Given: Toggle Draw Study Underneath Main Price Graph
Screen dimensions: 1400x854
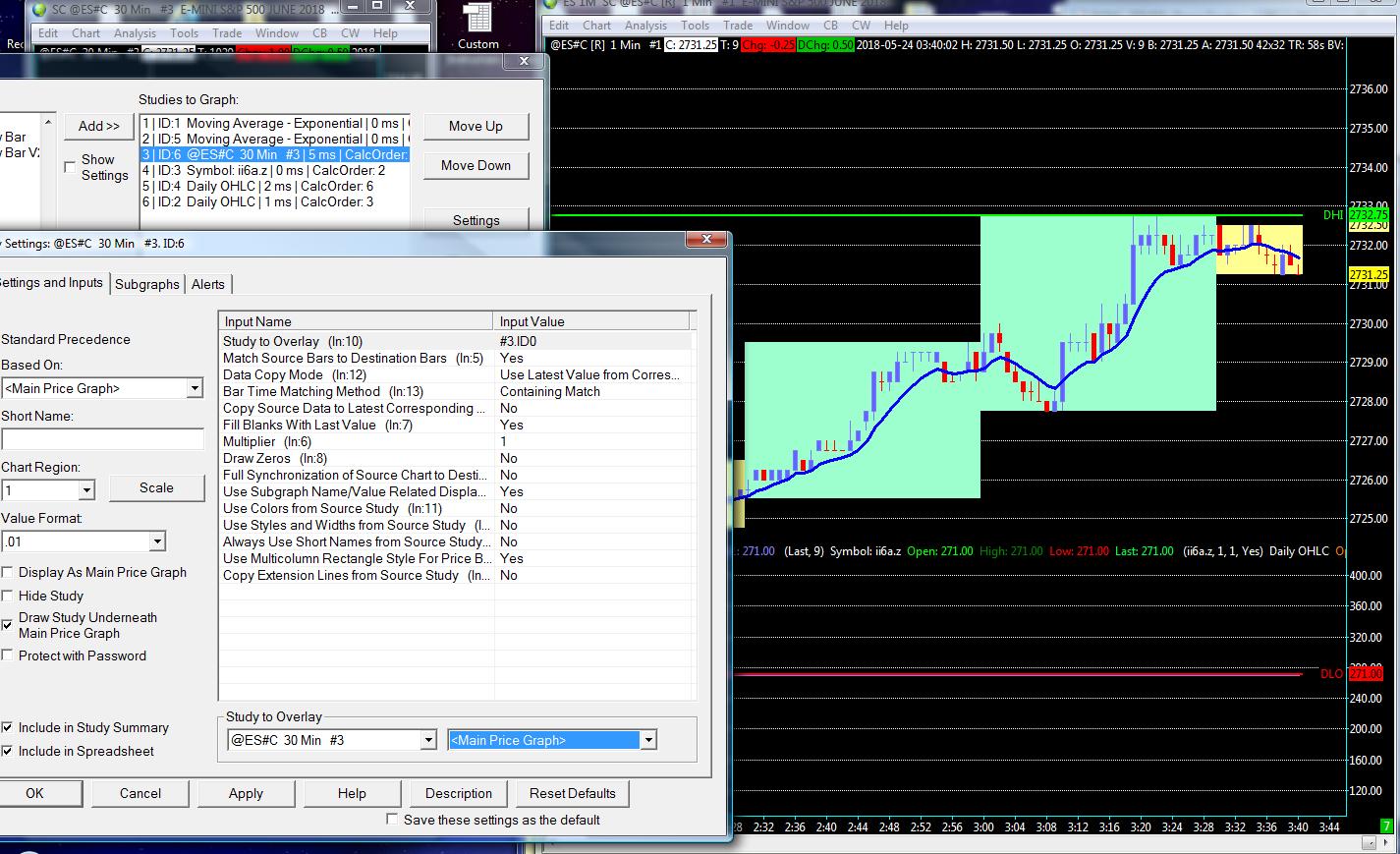Looking at the screenshot, I should coord(8,625).
